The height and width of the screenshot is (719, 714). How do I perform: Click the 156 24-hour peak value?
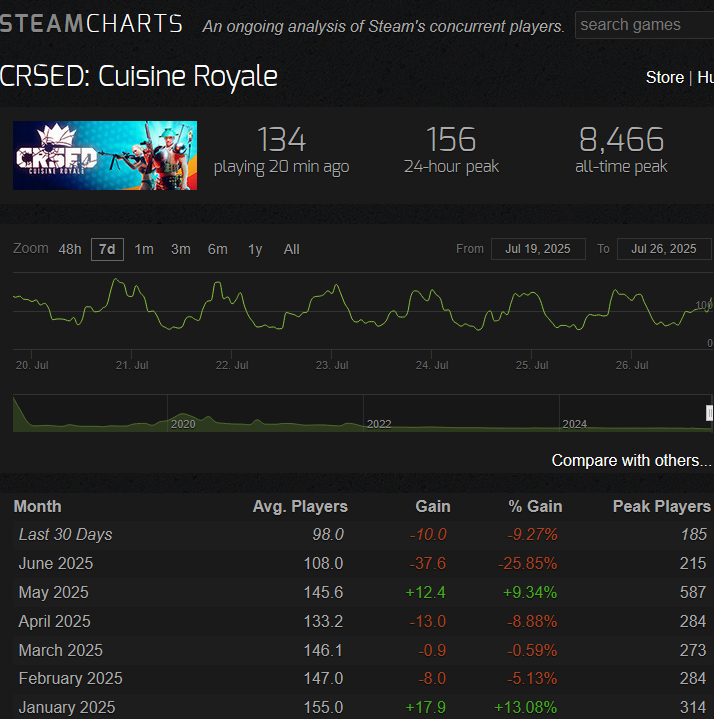(451, 139)
